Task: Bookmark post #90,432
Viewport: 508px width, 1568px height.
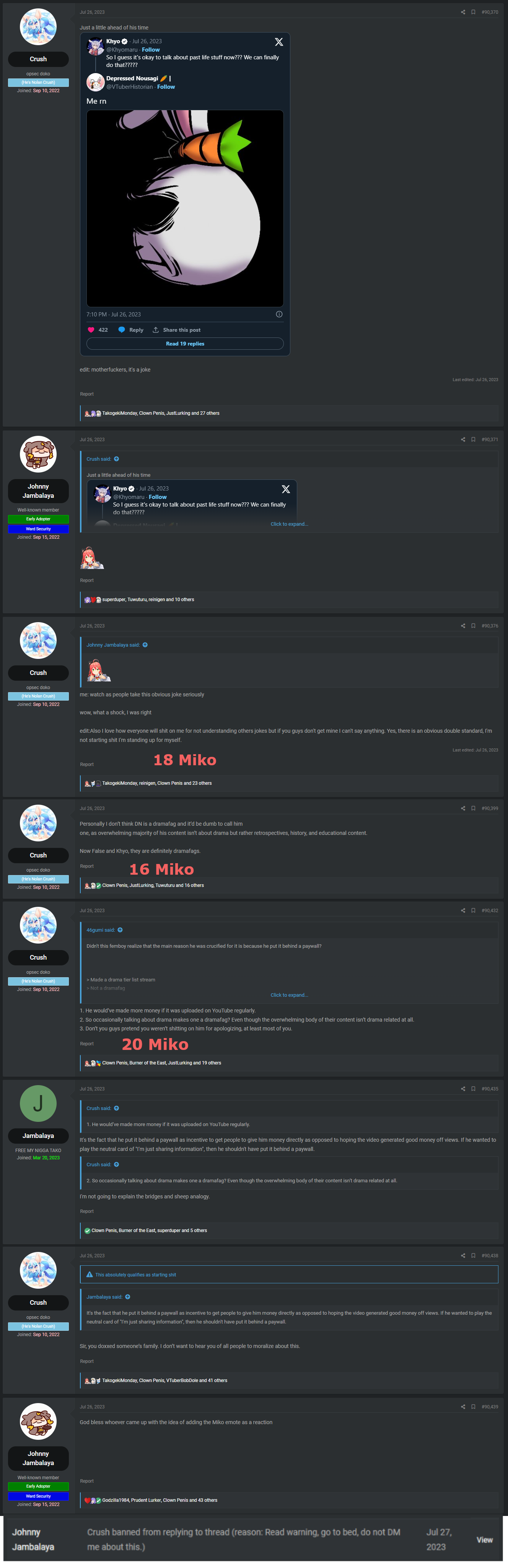Action: [x=473, y=911]
